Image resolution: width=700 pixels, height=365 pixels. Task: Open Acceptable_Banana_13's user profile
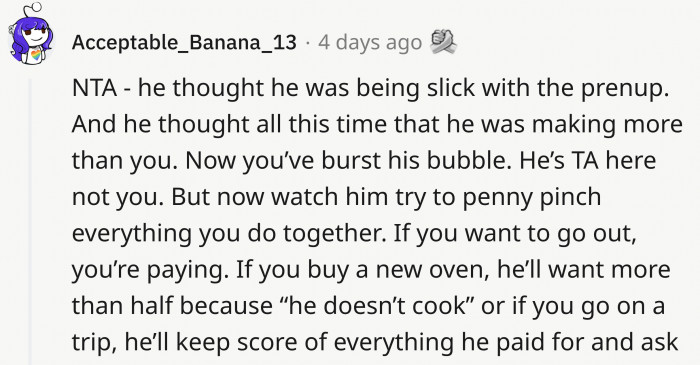pos(184,43)
